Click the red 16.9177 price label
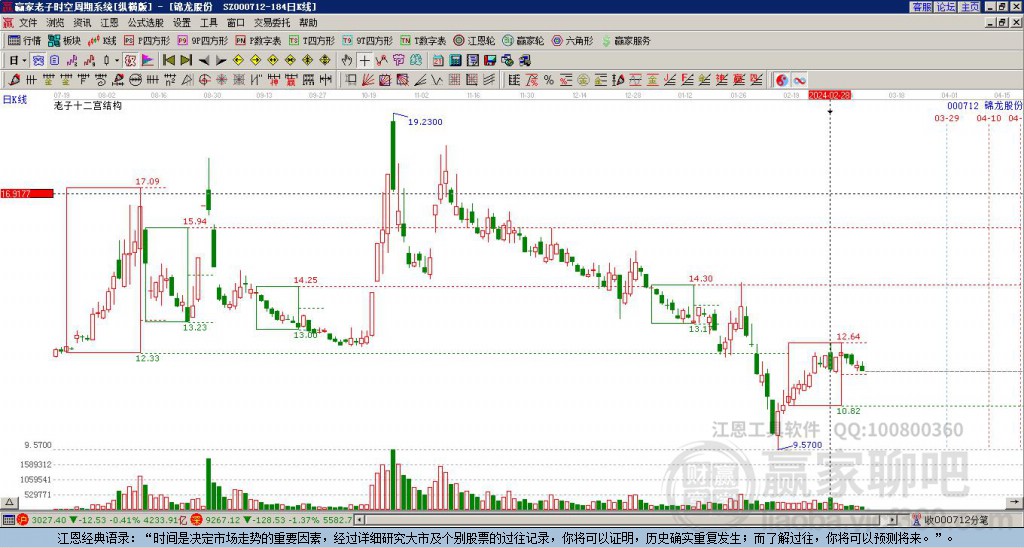 tap(27, 193)
